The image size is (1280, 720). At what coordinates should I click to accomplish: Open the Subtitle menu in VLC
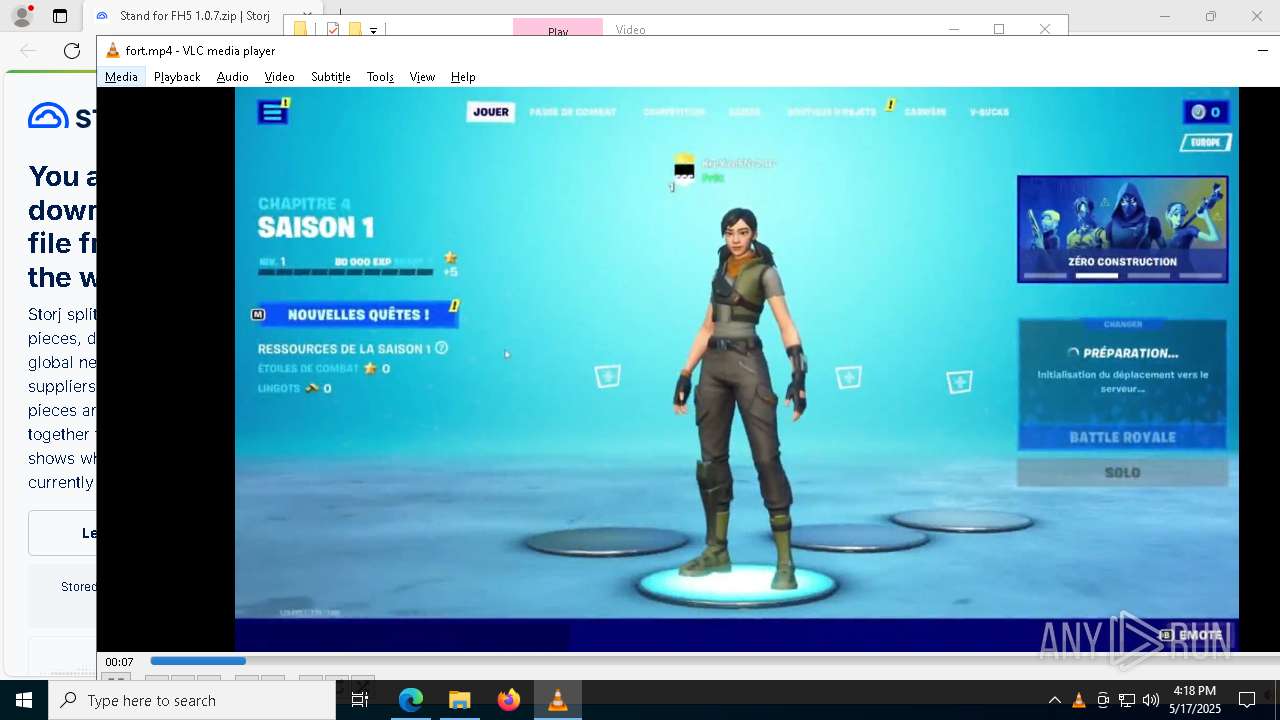[330, 77]
